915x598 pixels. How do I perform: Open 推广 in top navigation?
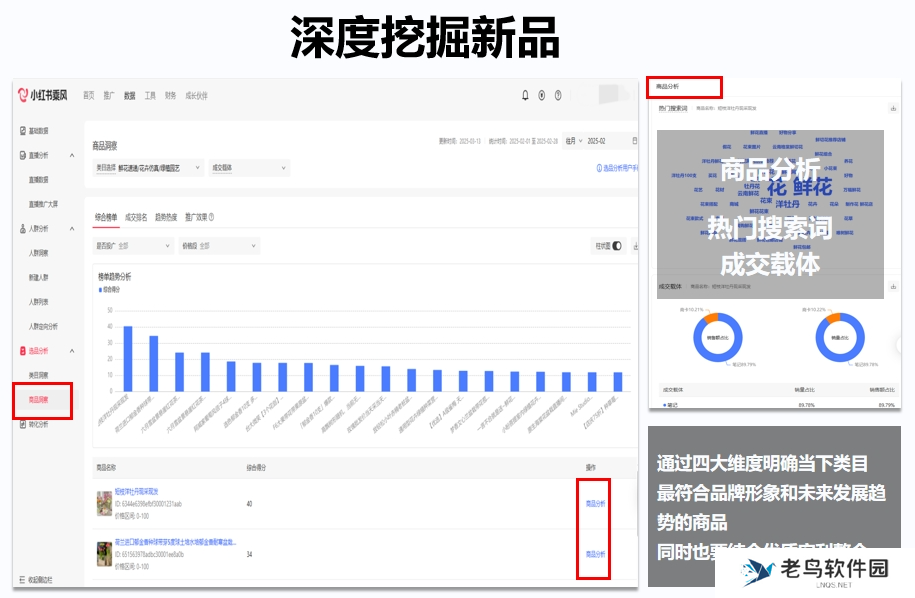109,95
